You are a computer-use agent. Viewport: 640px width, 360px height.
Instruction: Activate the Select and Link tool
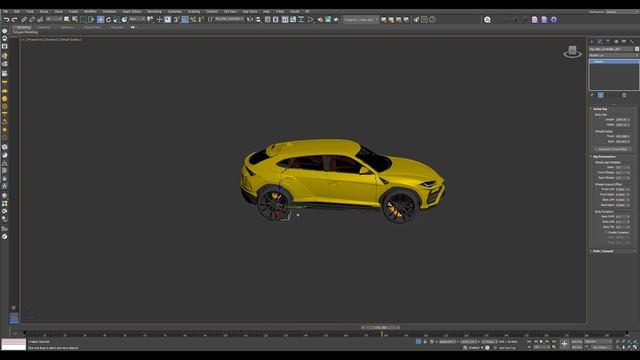(24, 20)
